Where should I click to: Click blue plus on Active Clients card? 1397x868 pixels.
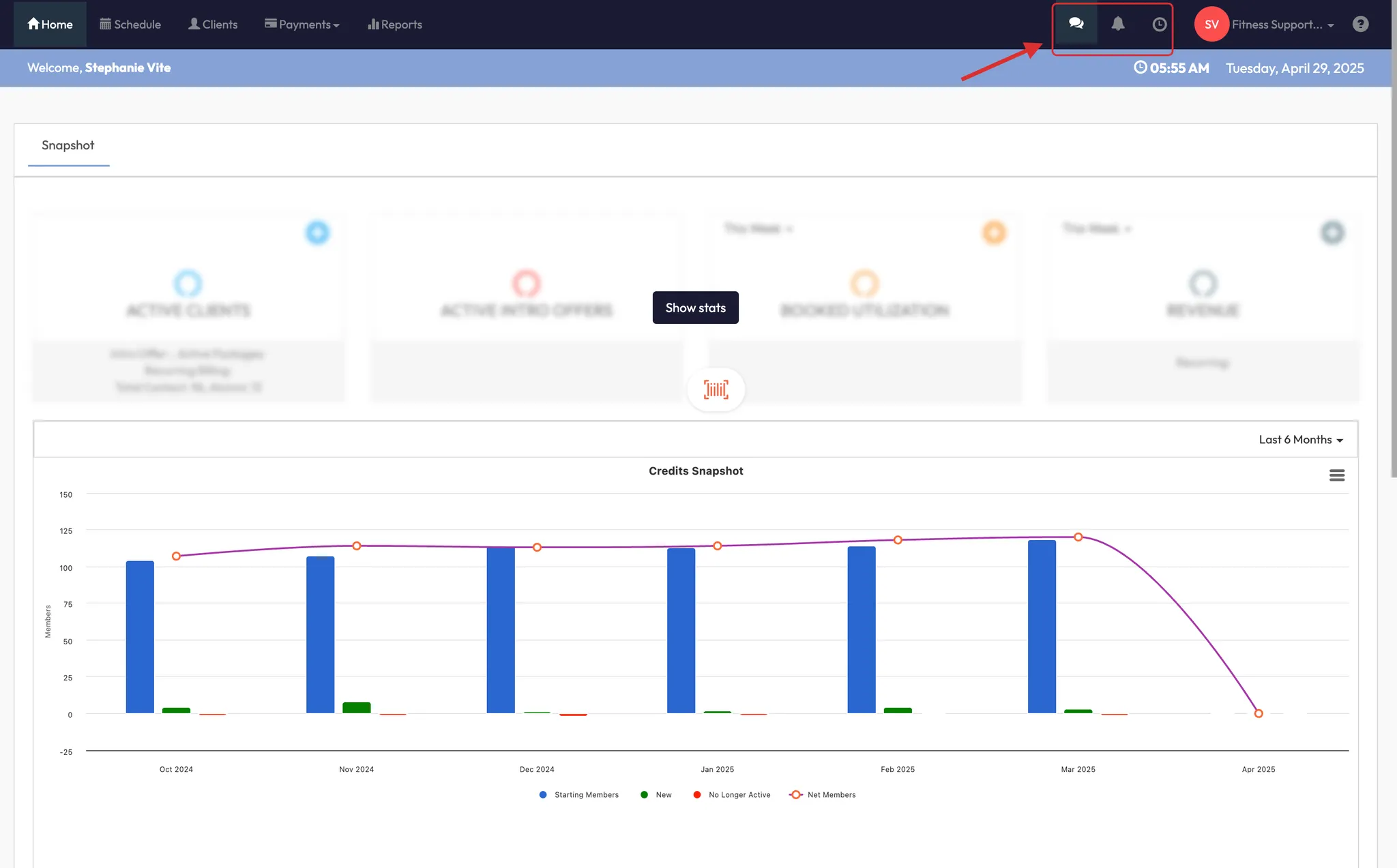click(317, 233)
